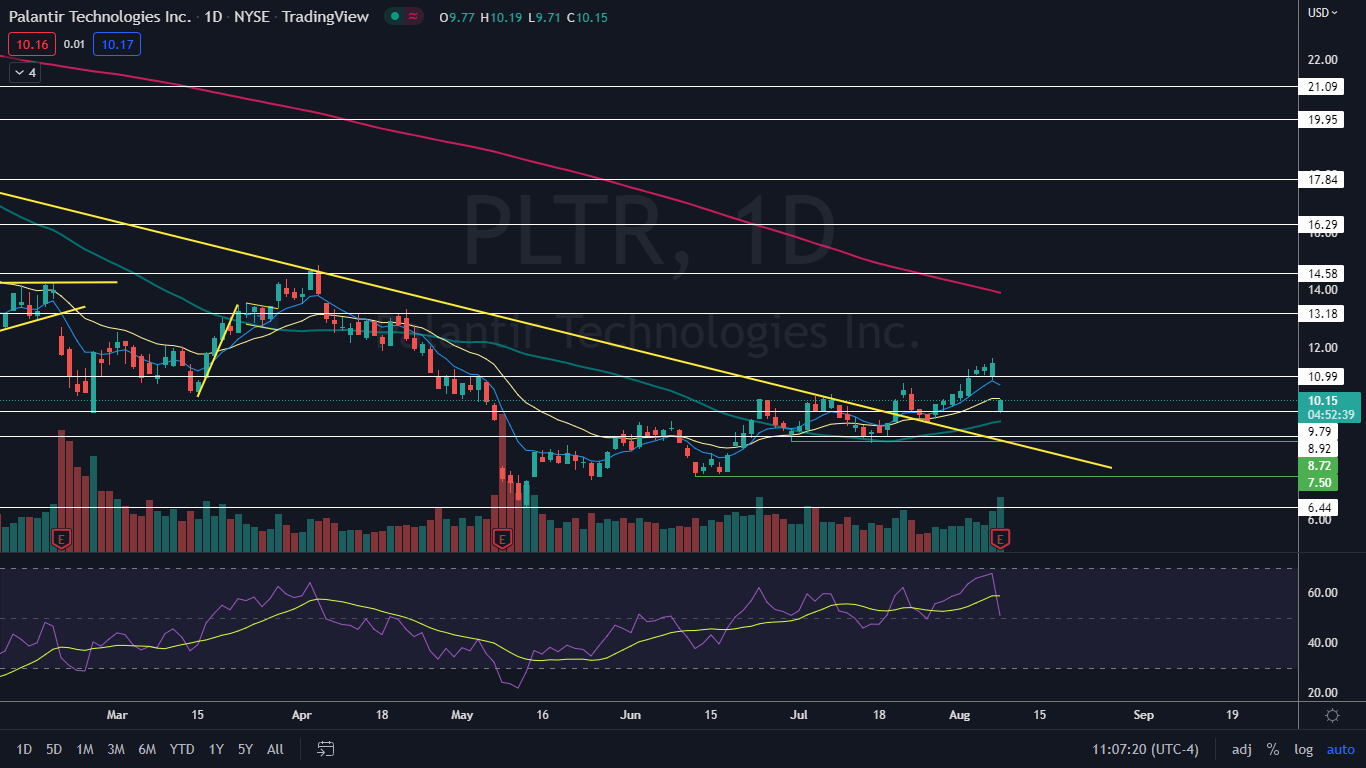This screenshot has height=768, width=1366.
Task: Click the May date axis label
Action: coord(462,715)
